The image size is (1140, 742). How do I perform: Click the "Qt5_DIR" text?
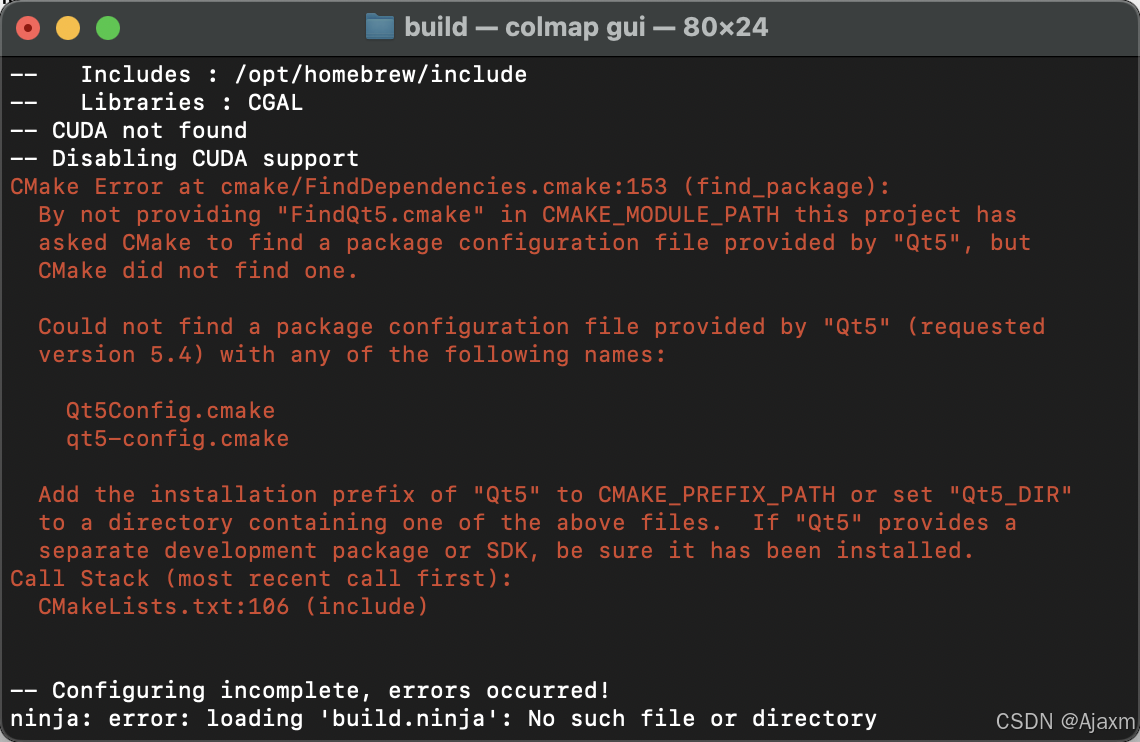(x=1011, y=495)
